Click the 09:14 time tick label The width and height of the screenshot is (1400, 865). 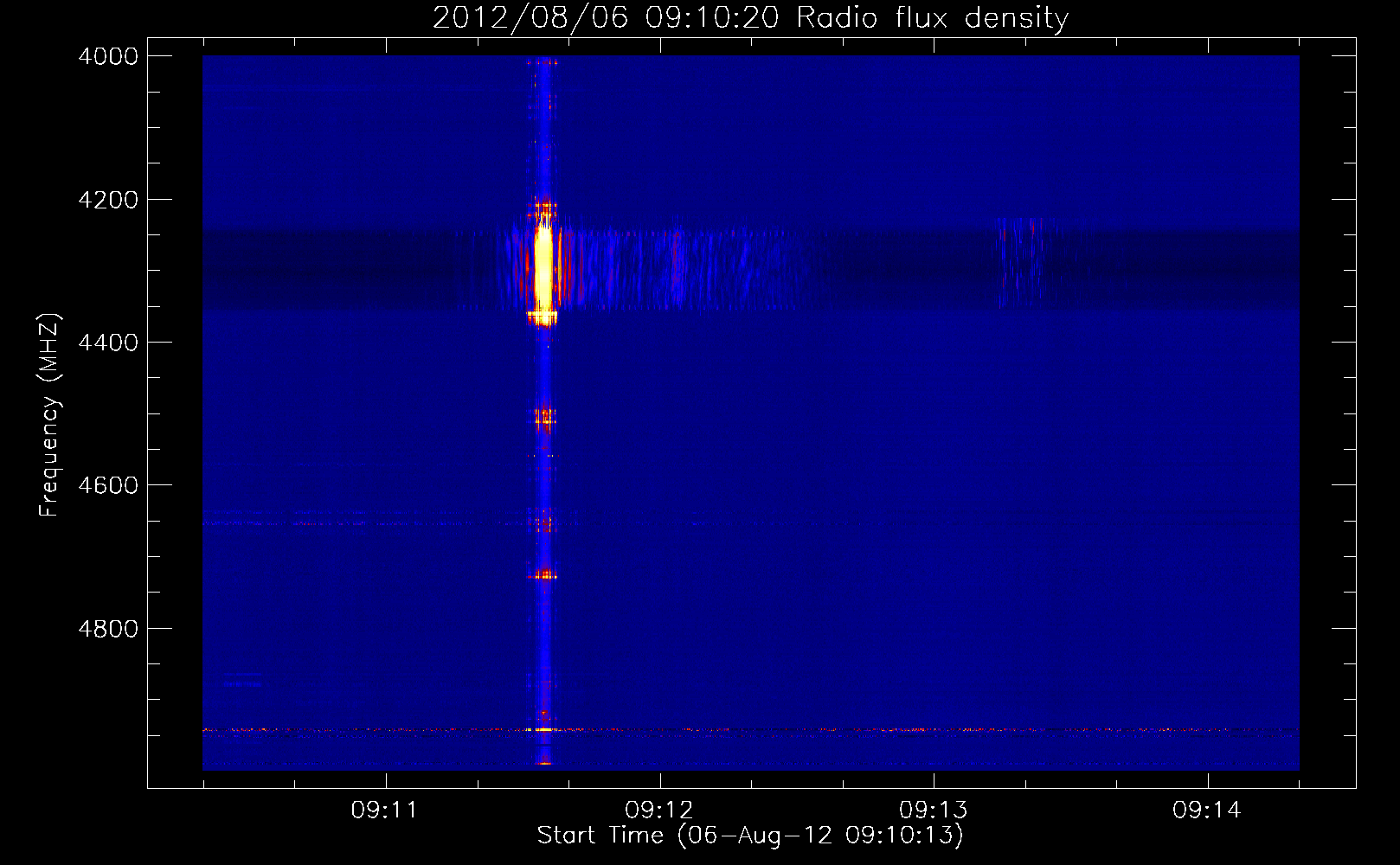click(1207, 811)
